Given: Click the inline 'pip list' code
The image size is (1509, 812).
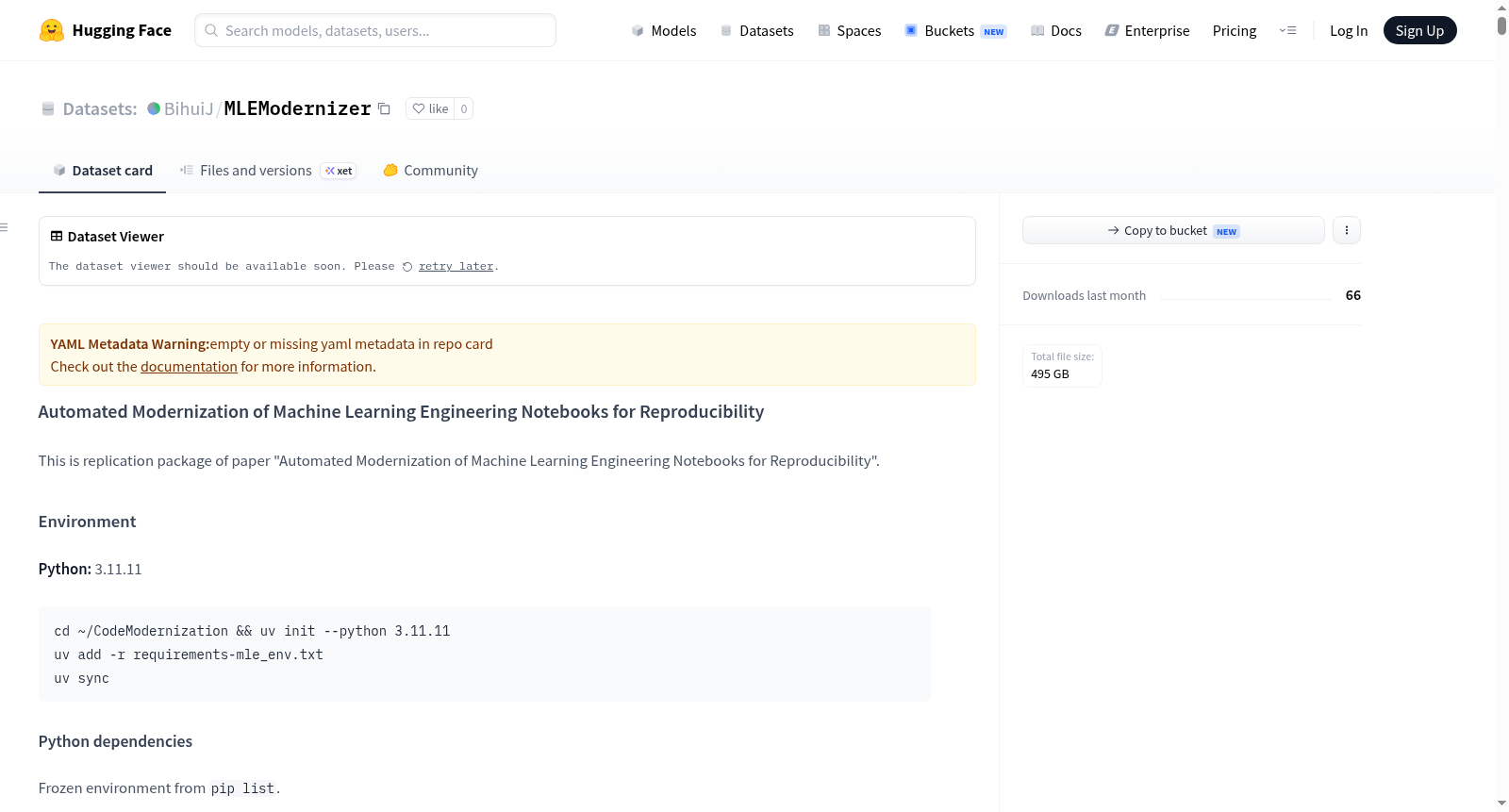Looking at the screenshot, I should (x=242, y=788).
